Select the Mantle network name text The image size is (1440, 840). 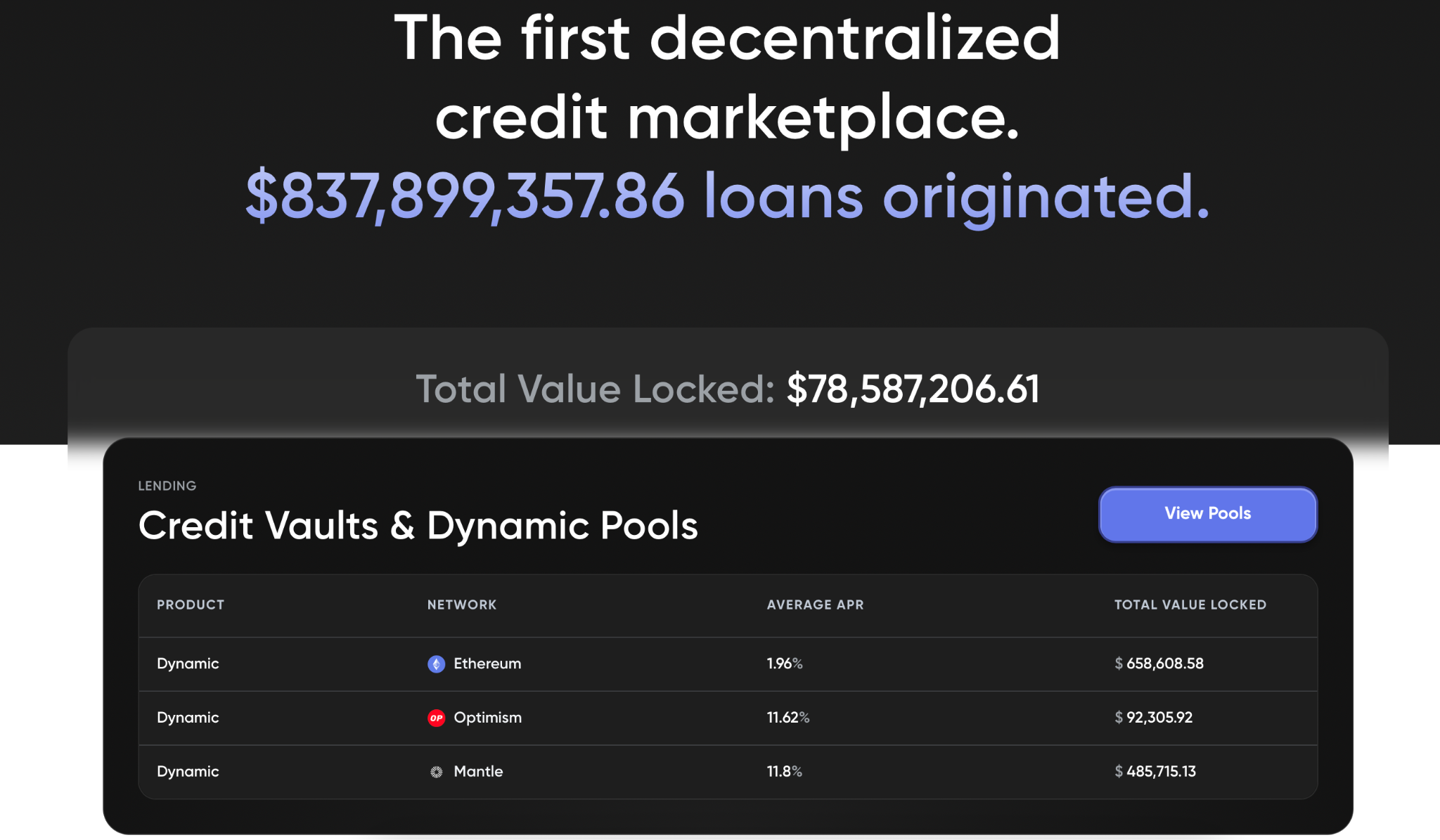pyautogui.click(x=478, y=772)
